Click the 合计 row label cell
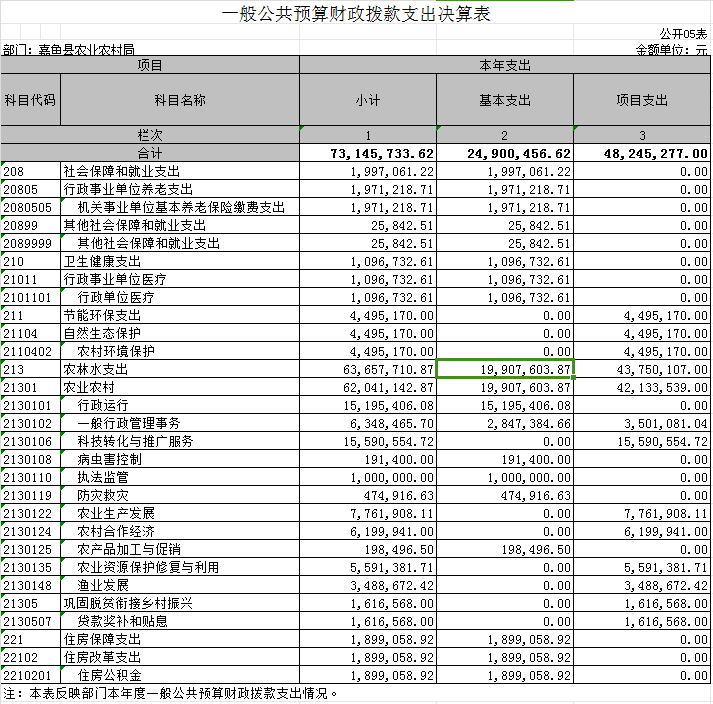 click(150, 153)
